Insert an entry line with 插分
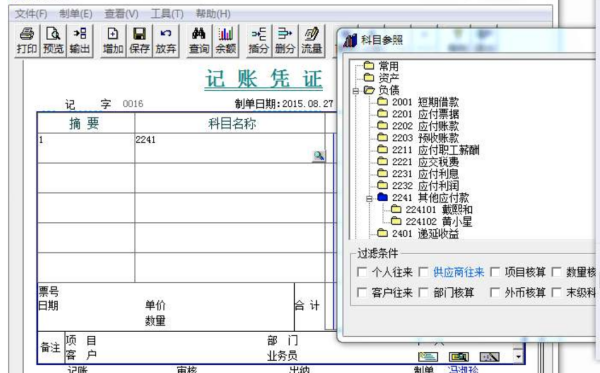Screen dimensions: 600x373 click(x=259, y=41)
